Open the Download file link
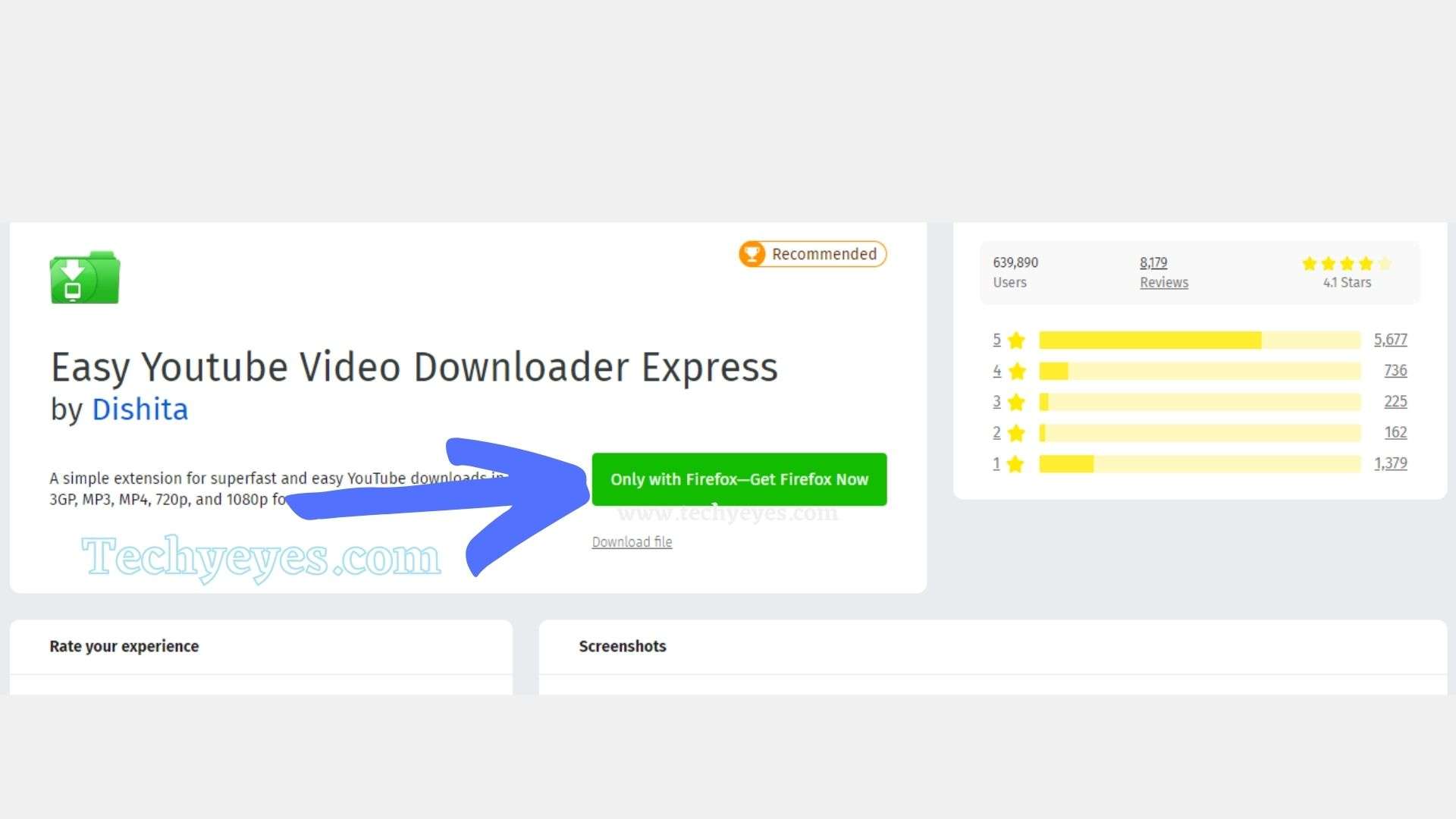The height and width of the screenshot is (819, 1456). point(632,542)
